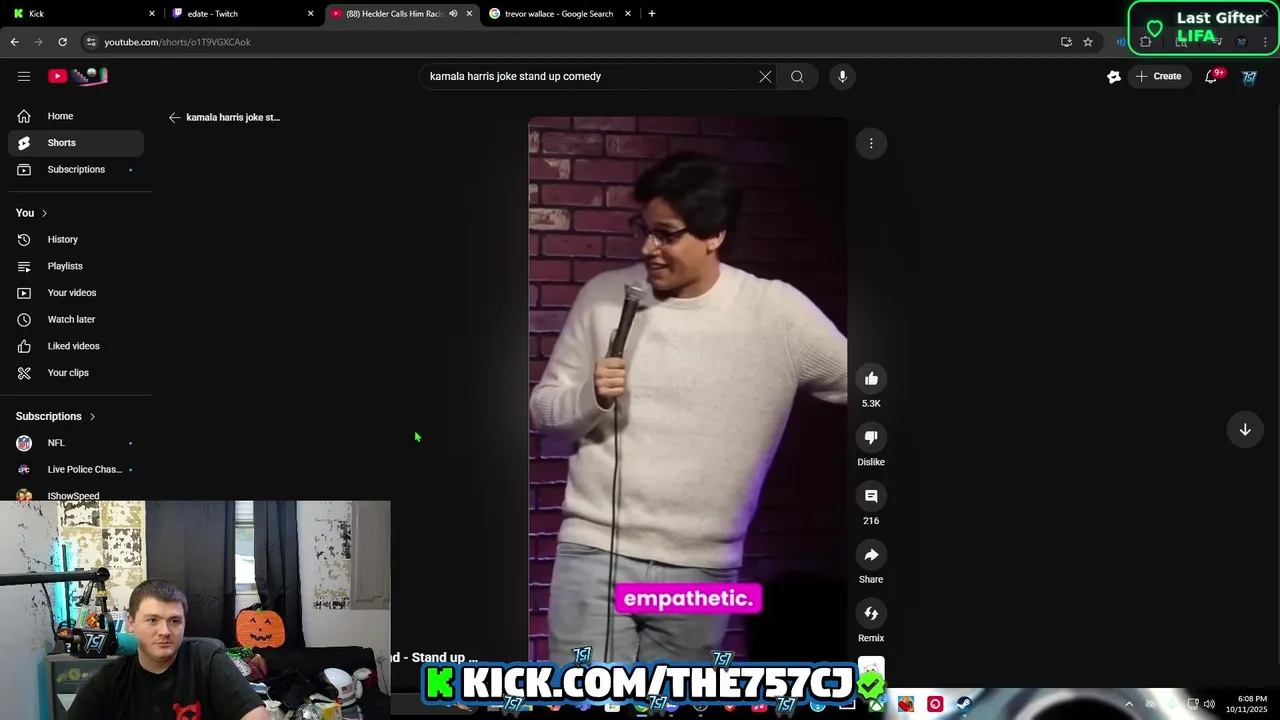The height and width of the screenshot is (720, 1280).
Task: Open Liked videos
Action: pyautogui.click(x=76, y=346)
